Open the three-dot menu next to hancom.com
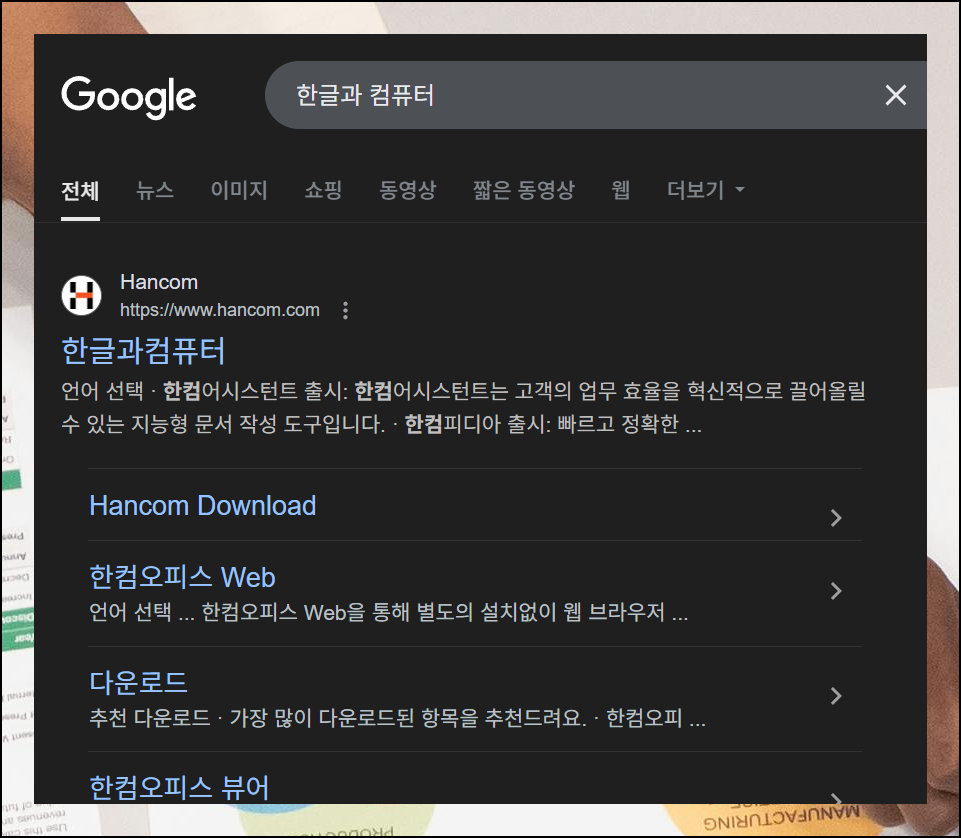961x838 pixels. [346, 311]
